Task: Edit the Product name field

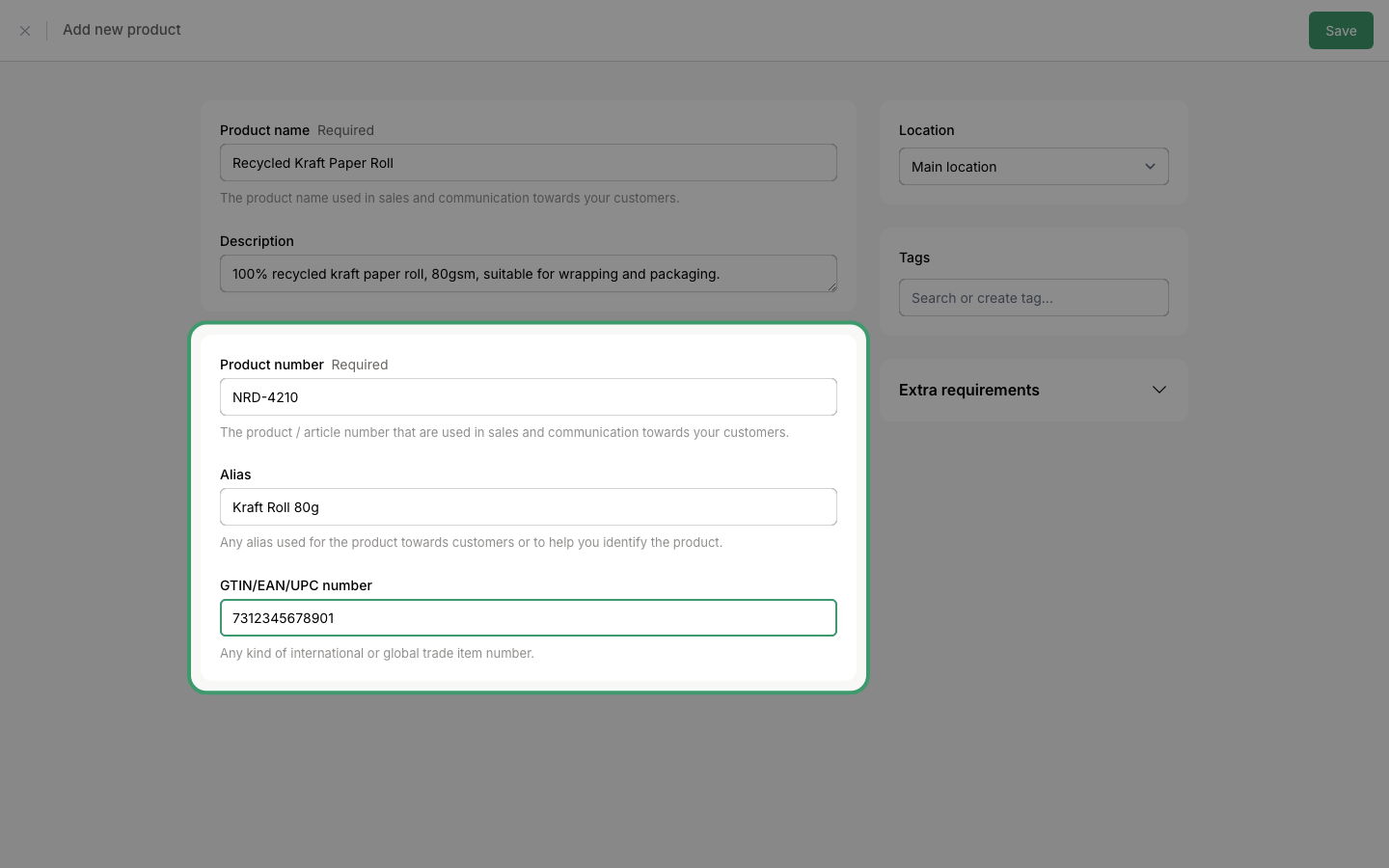Action: (x=529, y=163)
